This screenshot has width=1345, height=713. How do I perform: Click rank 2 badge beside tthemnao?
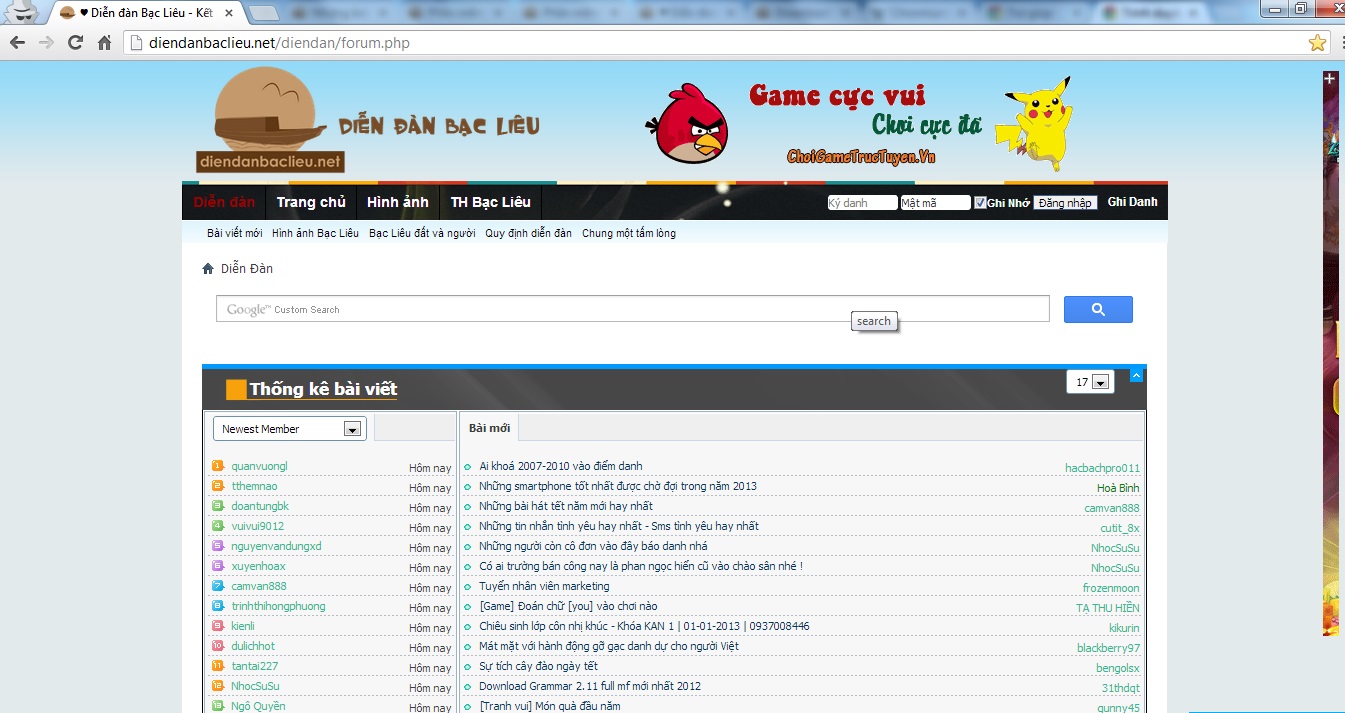pyautogui.click(x=218, y=486)
